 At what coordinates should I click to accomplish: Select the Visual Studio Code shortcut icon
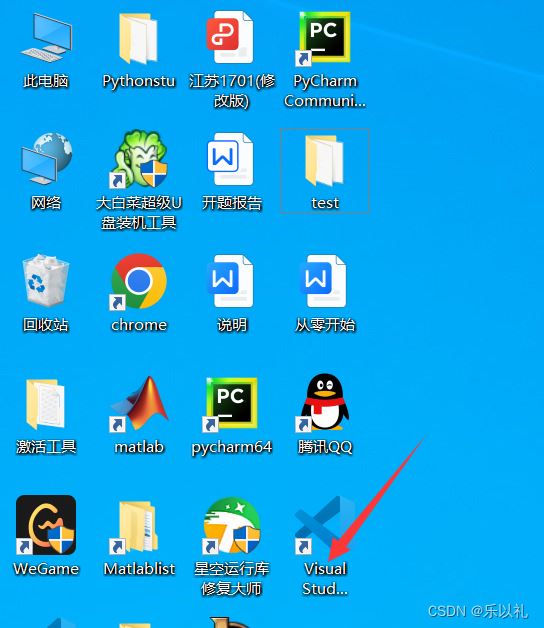click(x=324, y=525)
